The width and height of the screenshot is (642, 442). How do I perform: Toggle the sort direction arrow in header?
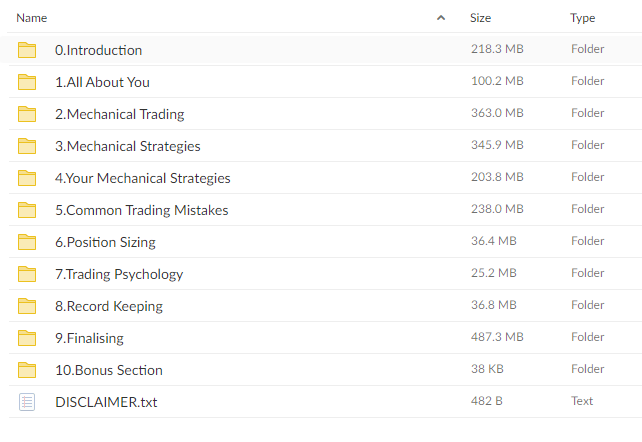click(x=441, y=18)
